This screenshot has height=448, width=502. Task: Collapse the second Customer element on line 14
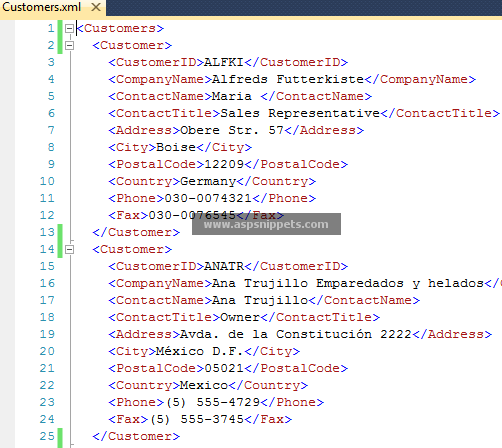69,249
